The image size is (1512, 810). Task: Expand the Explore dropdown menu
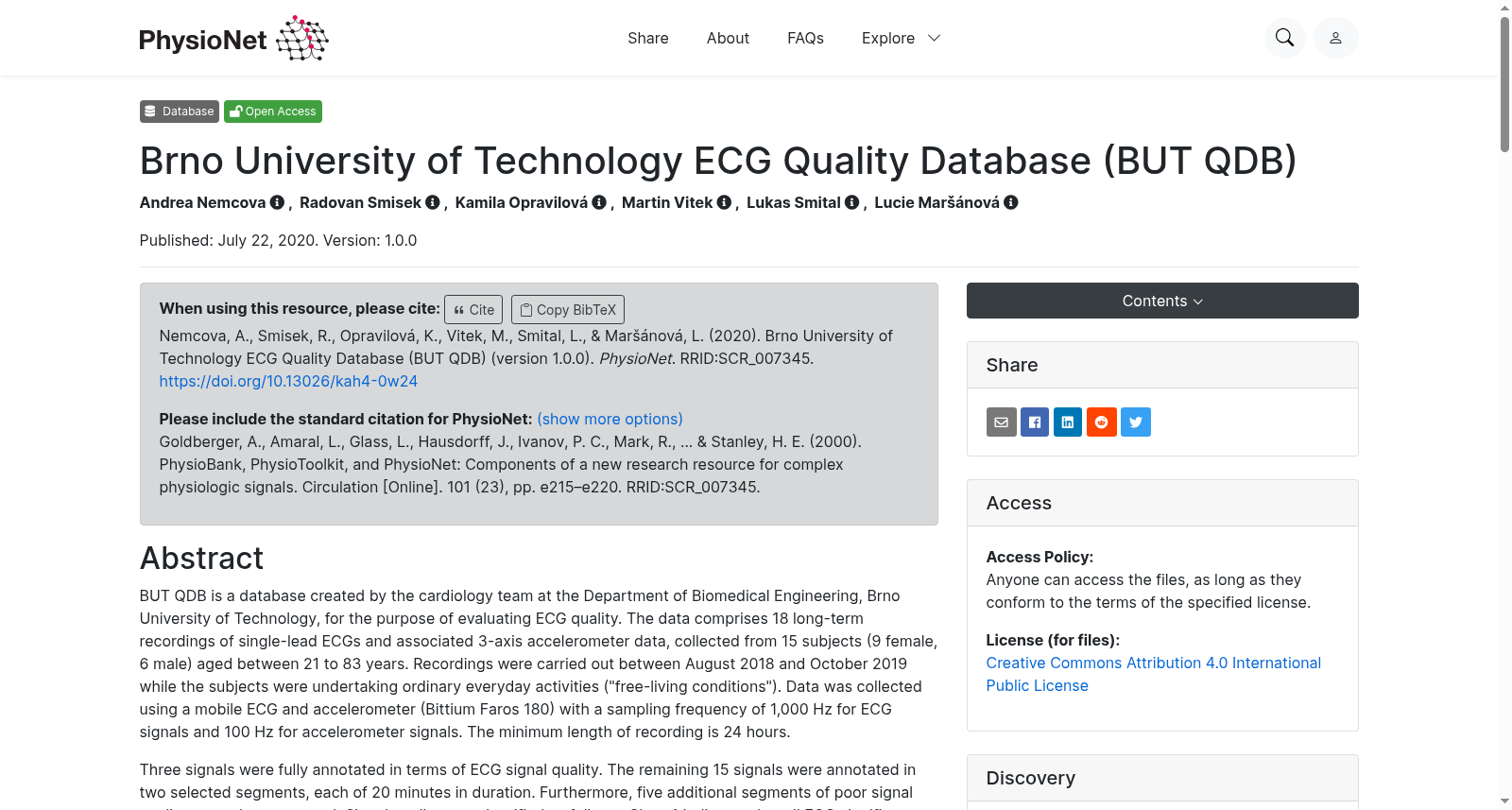[x=901, y=38]
